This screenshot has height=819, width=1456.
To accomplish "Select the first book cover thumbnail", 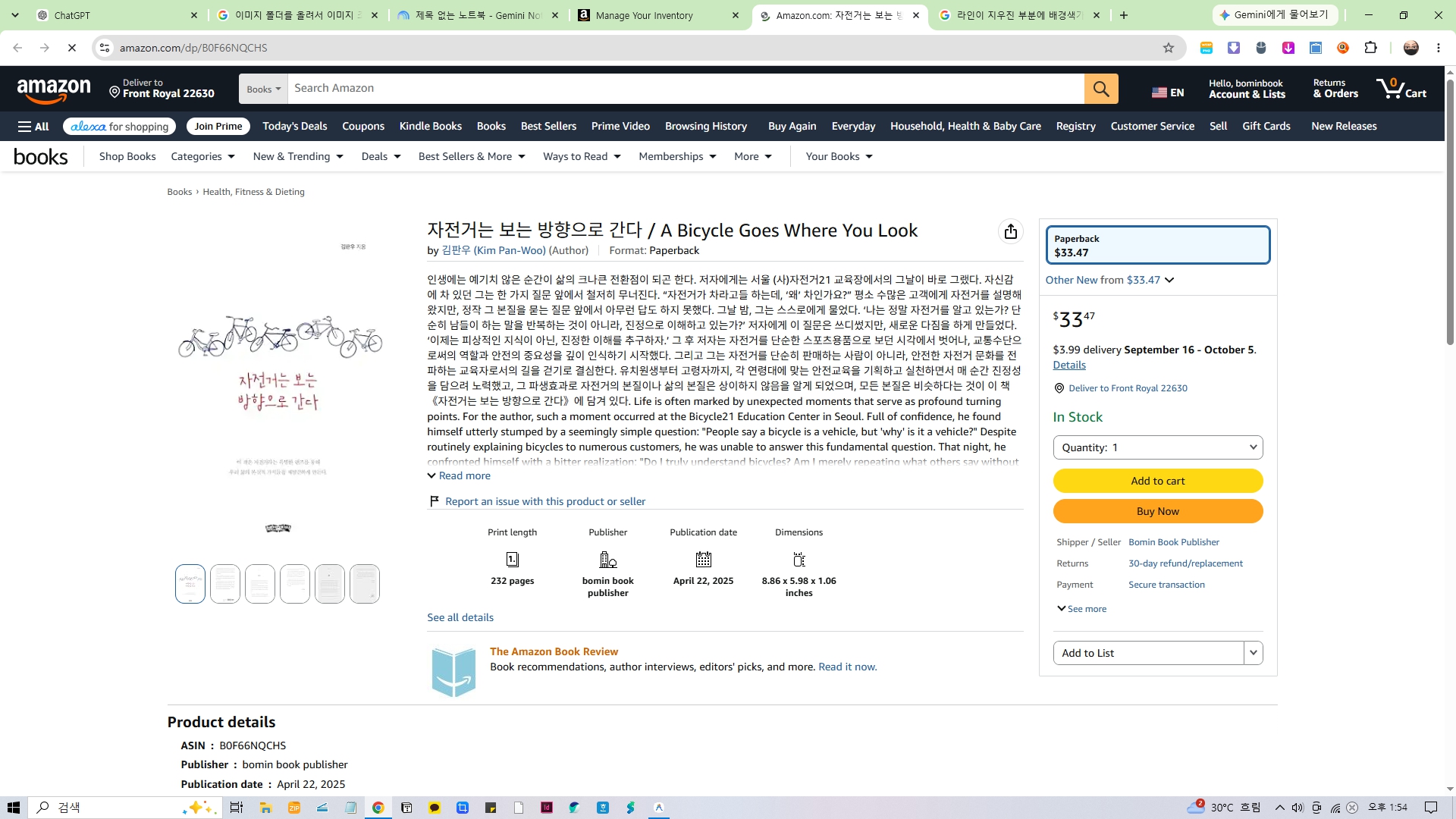I will [190, 584].
